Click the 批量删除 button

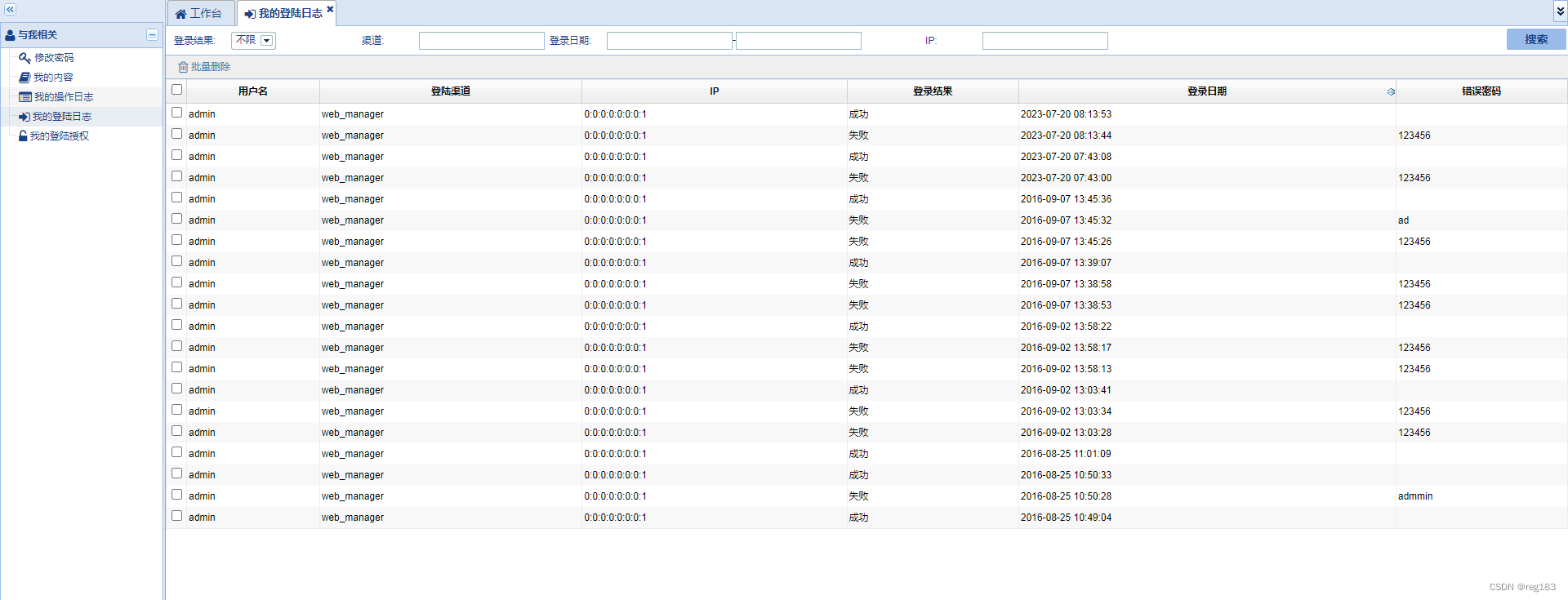[x=204, y=67]
